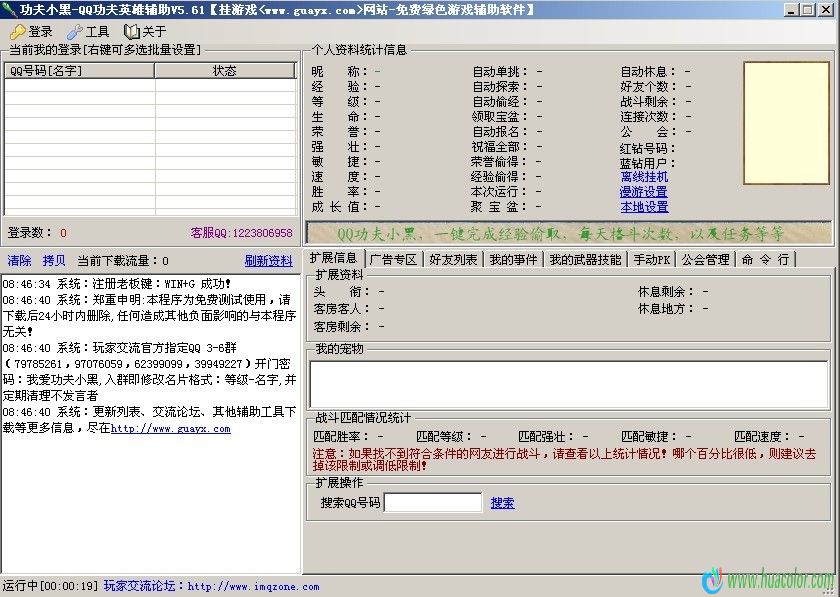Click the 离线挂机 link
Viewport: 840px width, 597px height.
(644, 177)
